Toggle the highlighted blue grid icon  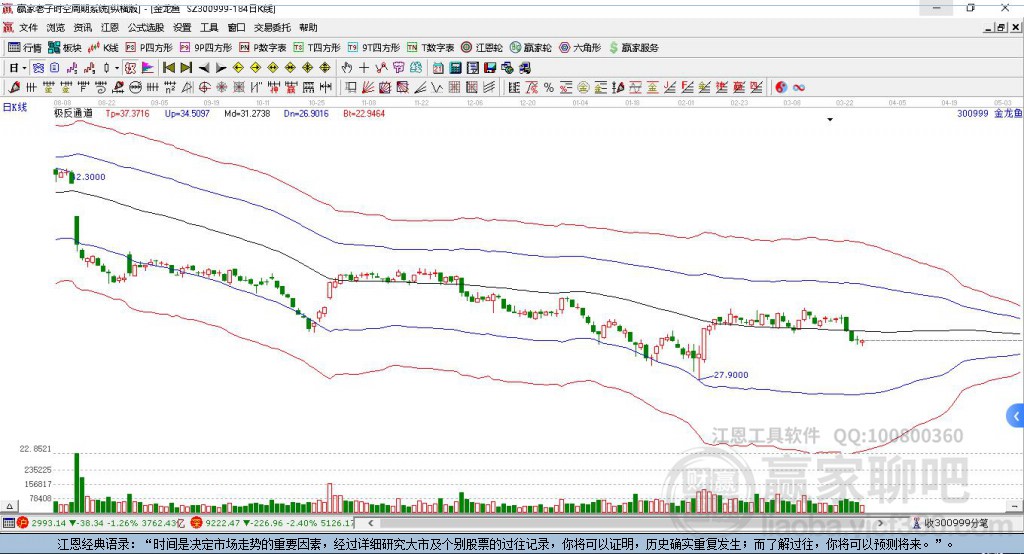(38, 68)
